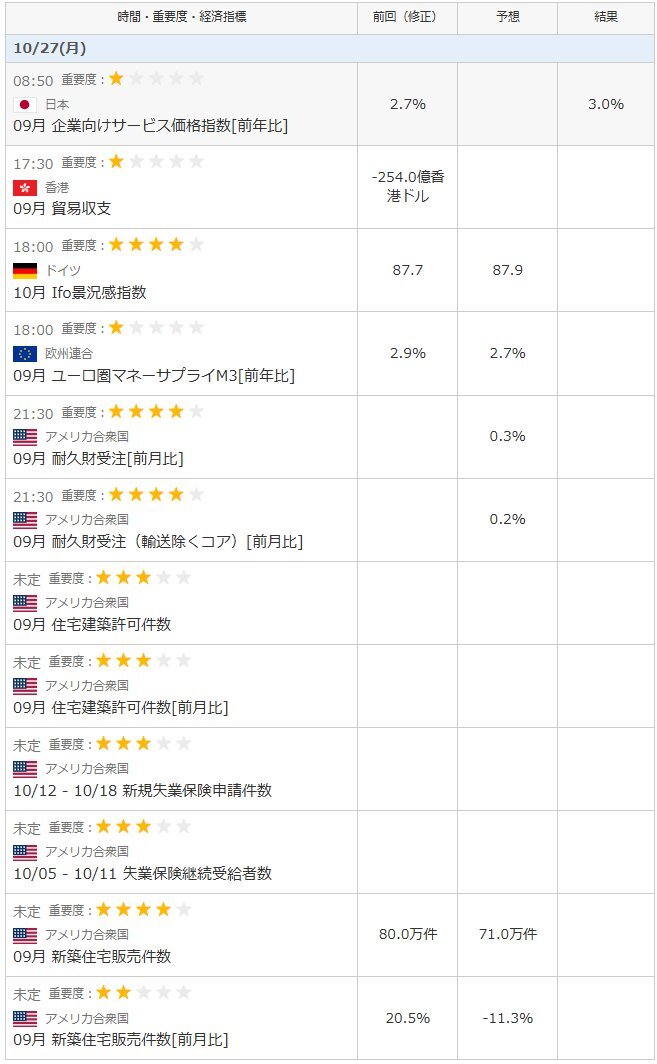Open 失業保険継続受給者数 indicator

coord(142,873)
